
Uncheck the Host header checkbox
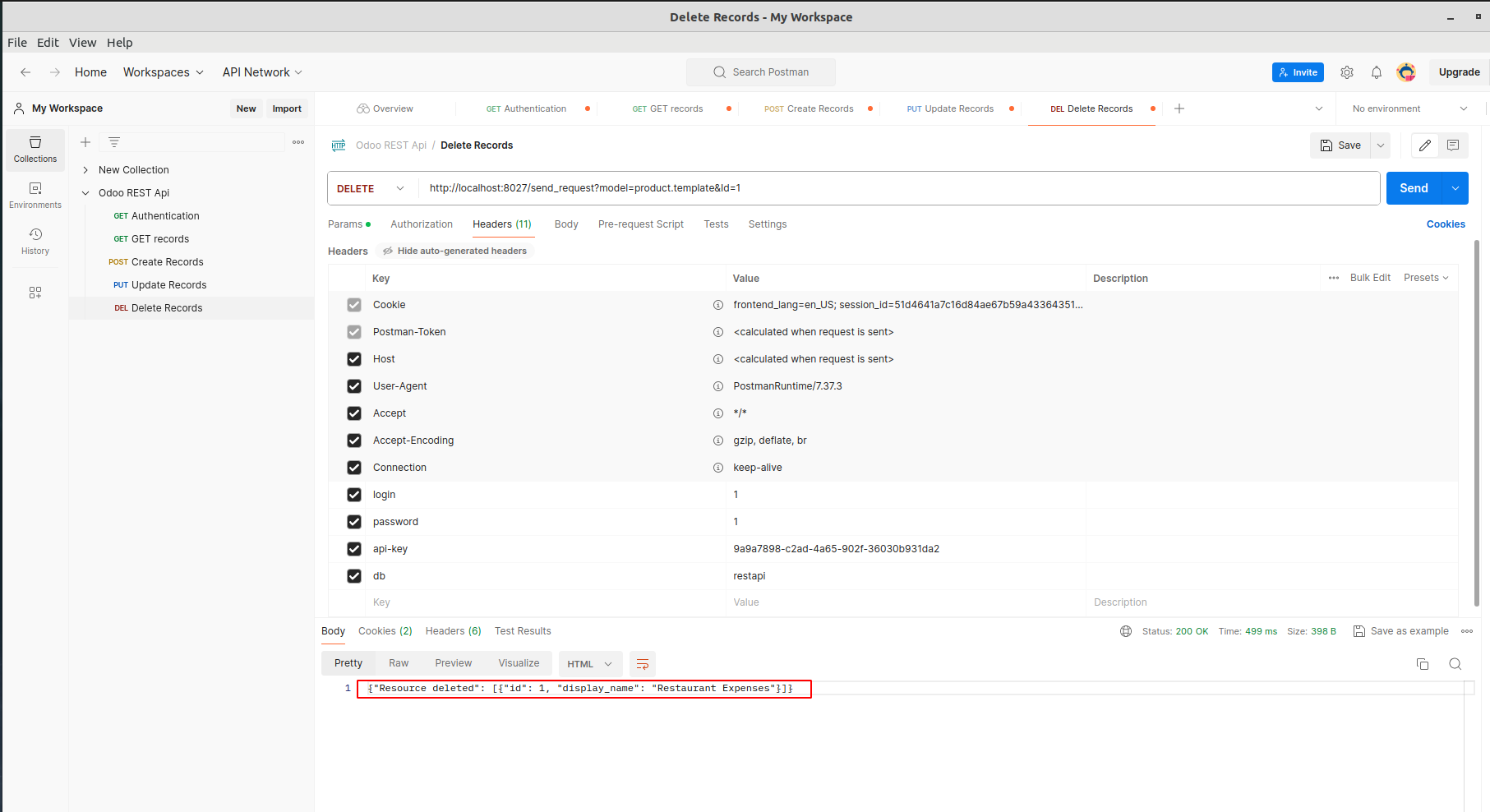[354, 359]
